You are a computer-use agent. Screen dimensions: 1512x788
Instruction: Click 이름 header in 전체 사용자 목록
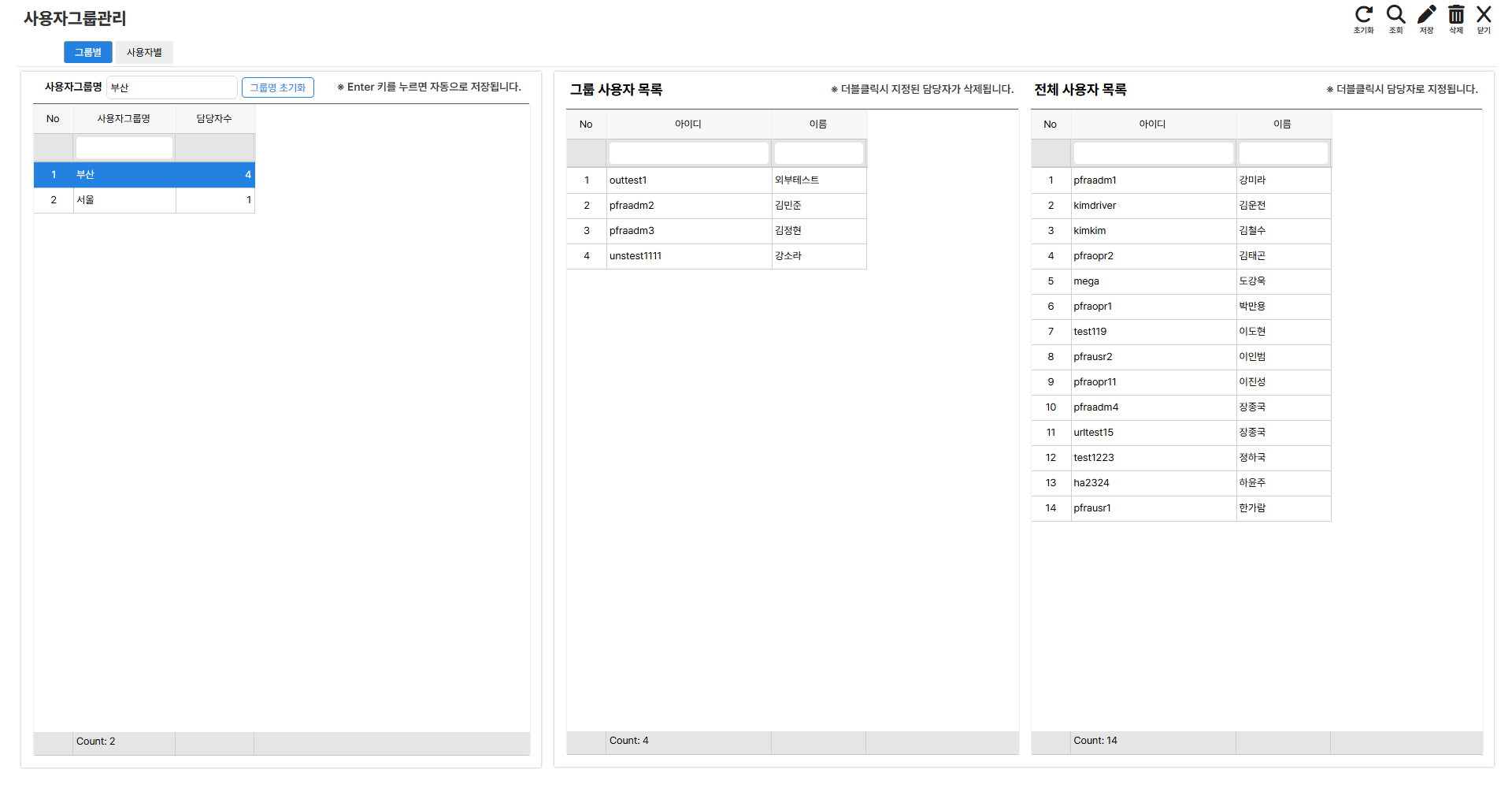pyautogui.click(x=1283, y=125)
